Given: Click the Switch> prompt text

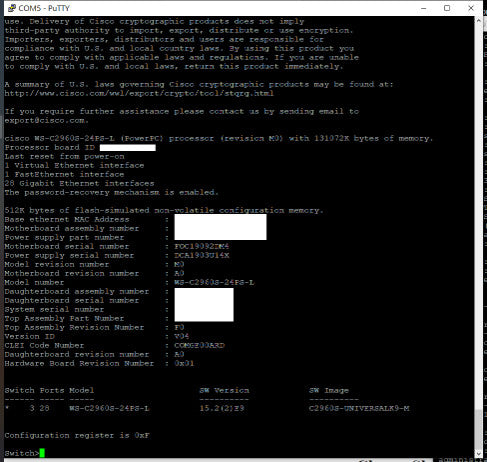Looking at the screenshot, I should [x=22, y=453].
